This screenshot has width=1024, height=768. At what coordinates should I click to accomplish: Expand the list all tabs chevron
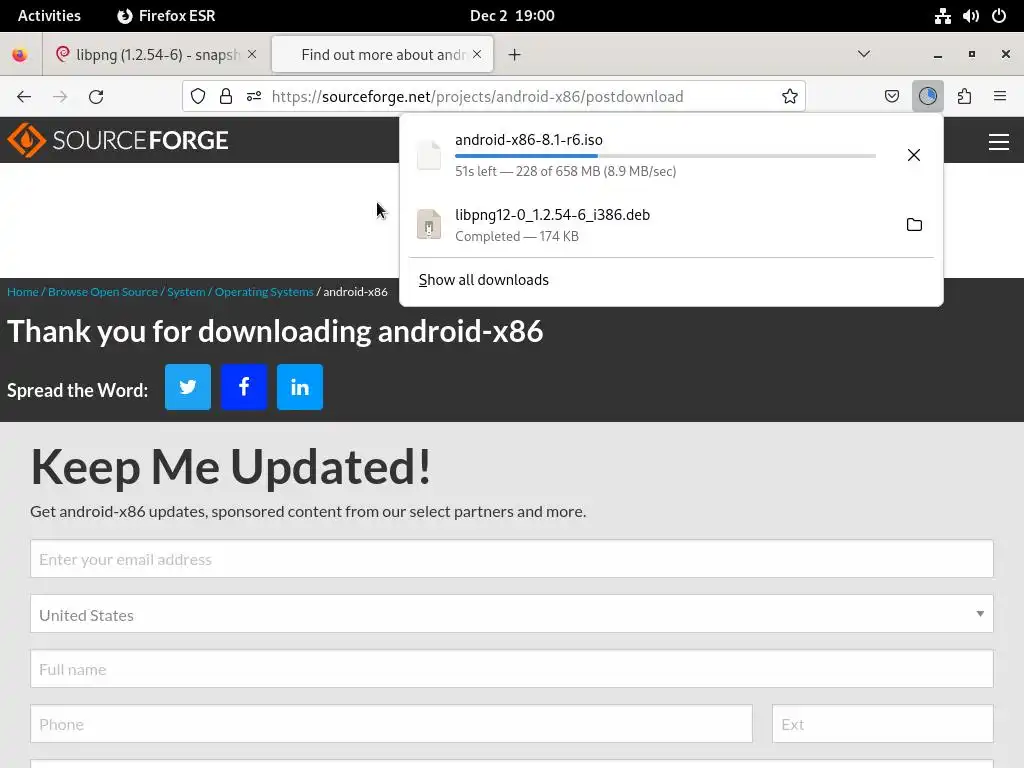click(863, 54)
